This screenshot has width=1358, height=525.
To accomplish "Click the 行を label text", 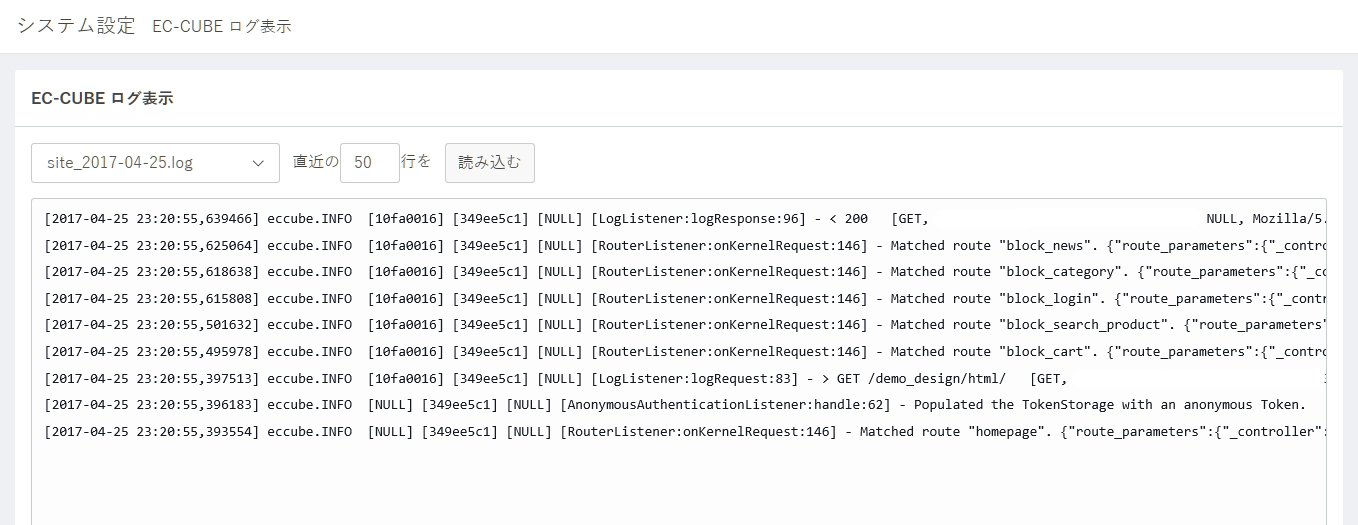I will pyautogui.click(x=416, y=161).
